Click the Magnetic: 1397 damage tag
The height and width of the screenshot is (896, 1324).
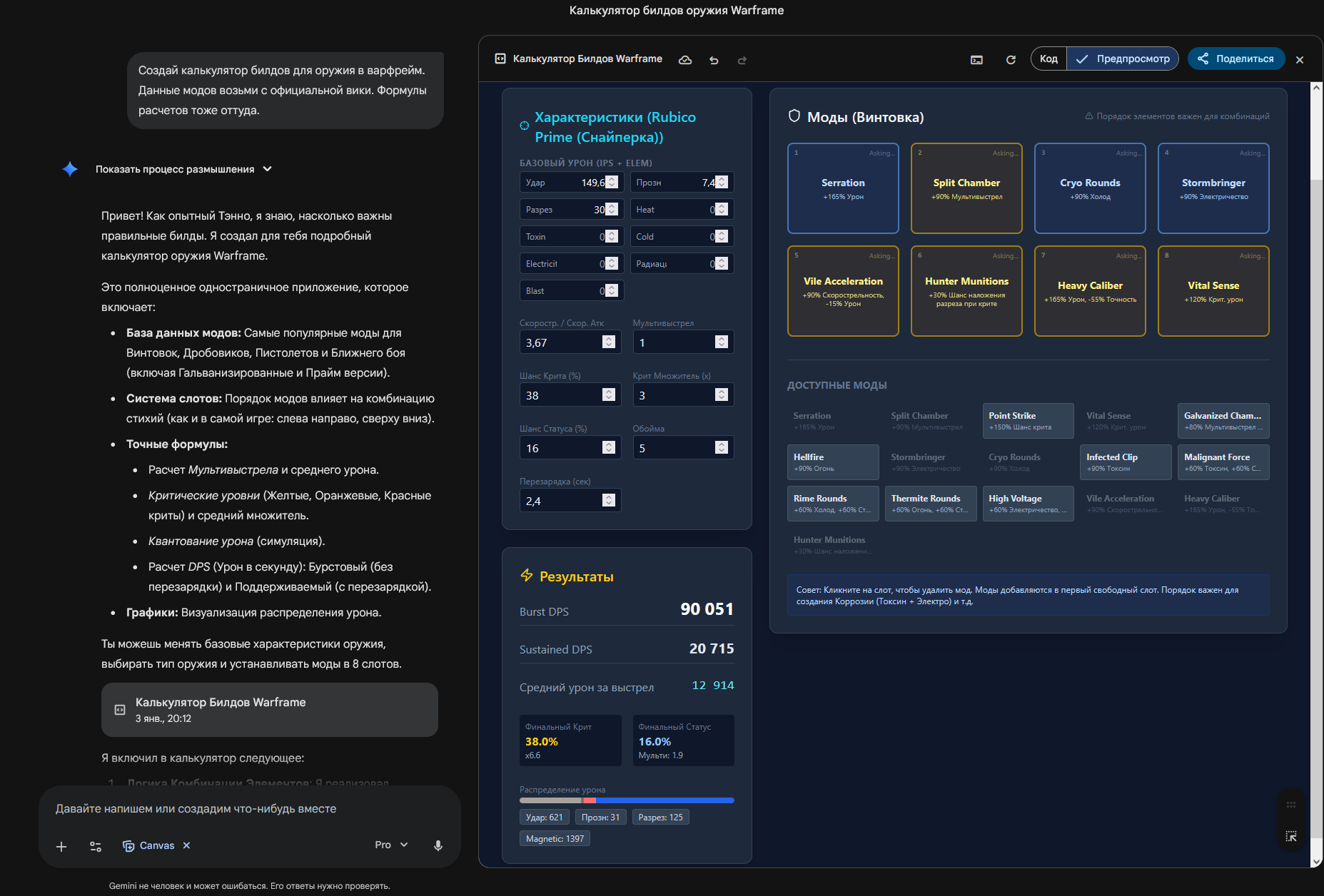coord(555,839)
